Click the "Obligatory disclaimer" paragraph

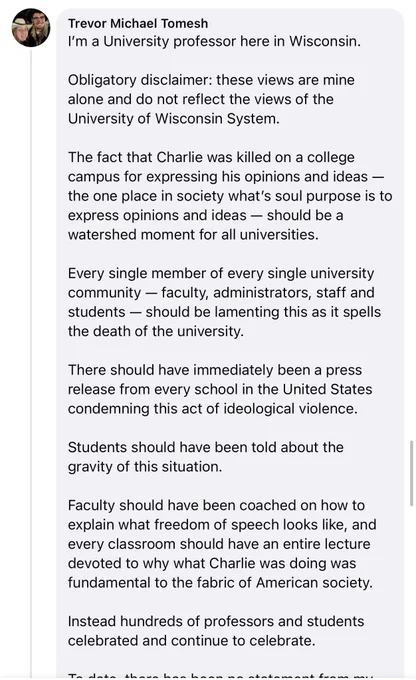pos(211,99)
